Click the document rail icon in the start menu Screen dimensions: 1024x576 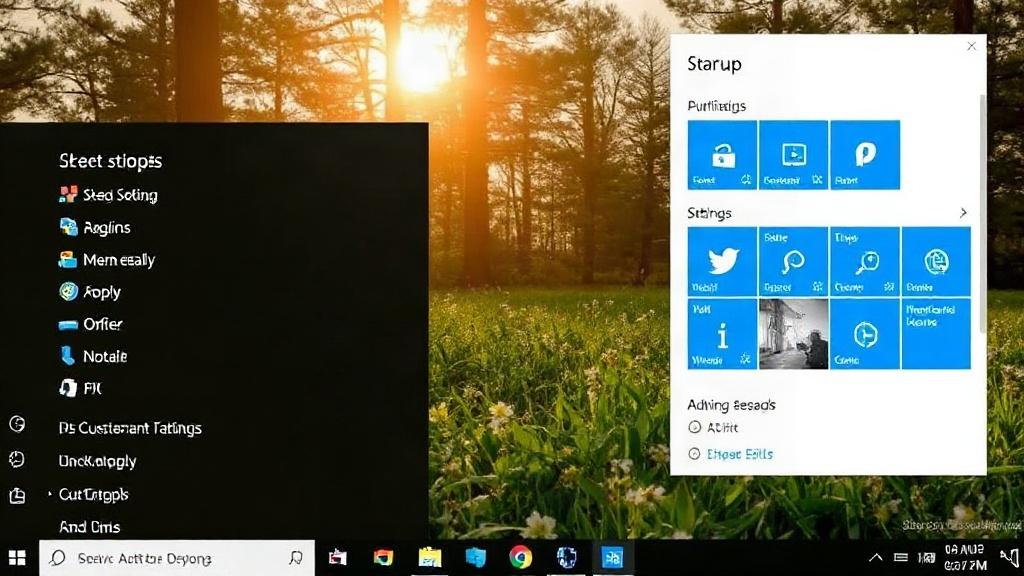(x=18, y=496)
